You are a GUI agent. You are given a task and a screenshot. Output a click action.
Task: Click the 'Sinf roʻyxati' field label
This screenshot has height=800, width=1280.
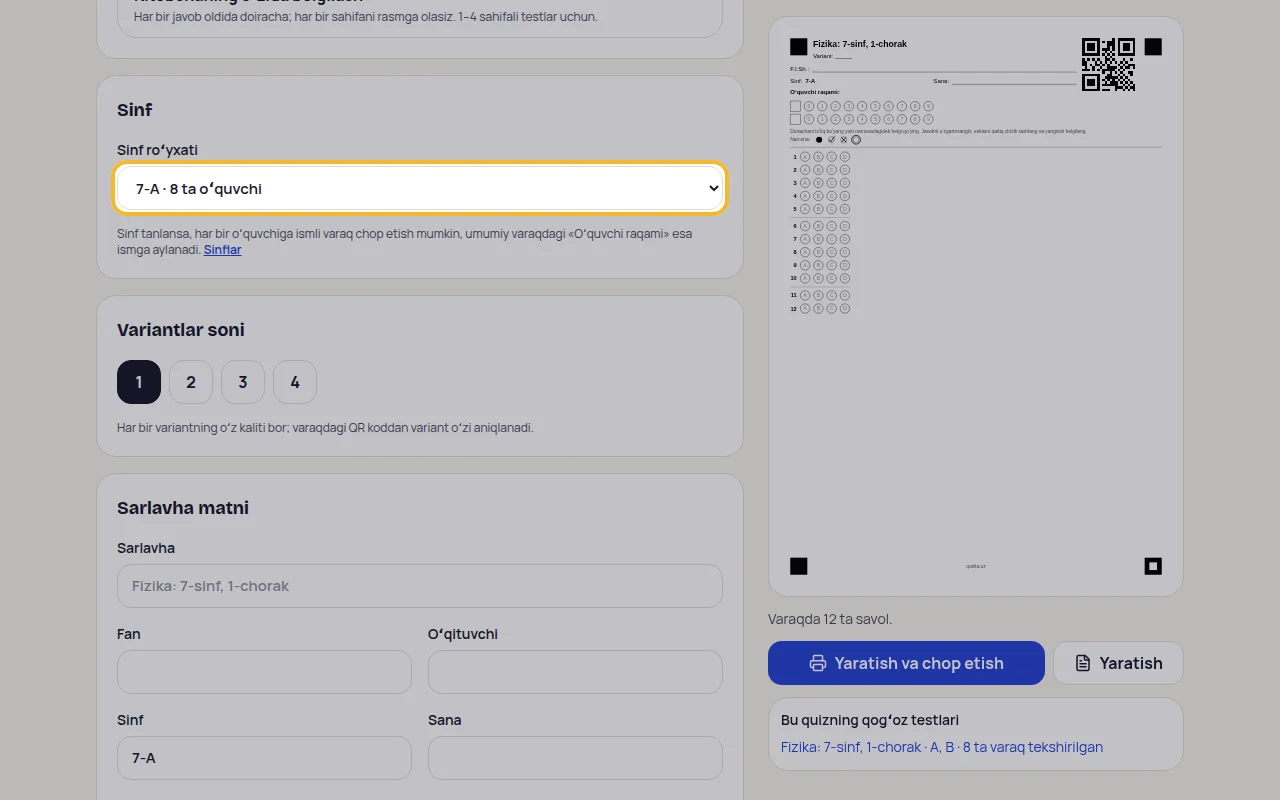click(158, 150)
